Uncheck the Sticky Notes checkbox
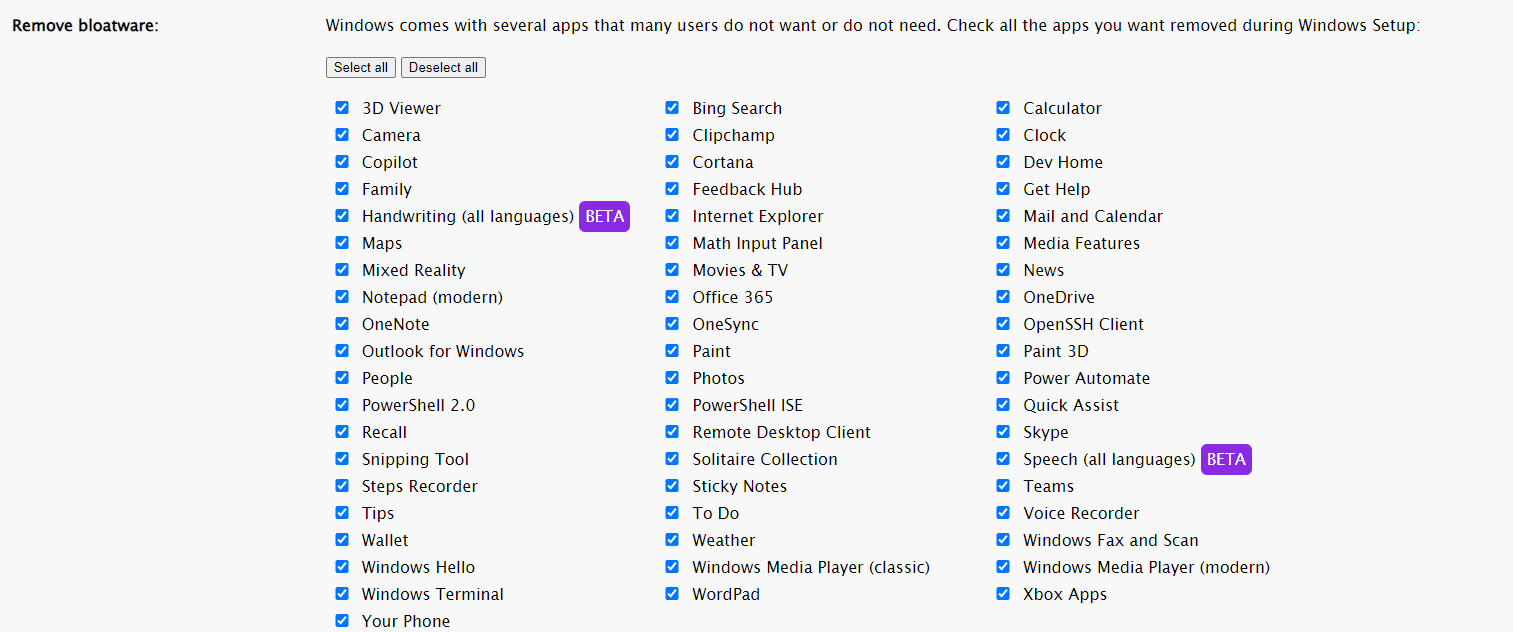Image resolution: width=1513 pixels, height=632 pixels. (x=672, y=486)
